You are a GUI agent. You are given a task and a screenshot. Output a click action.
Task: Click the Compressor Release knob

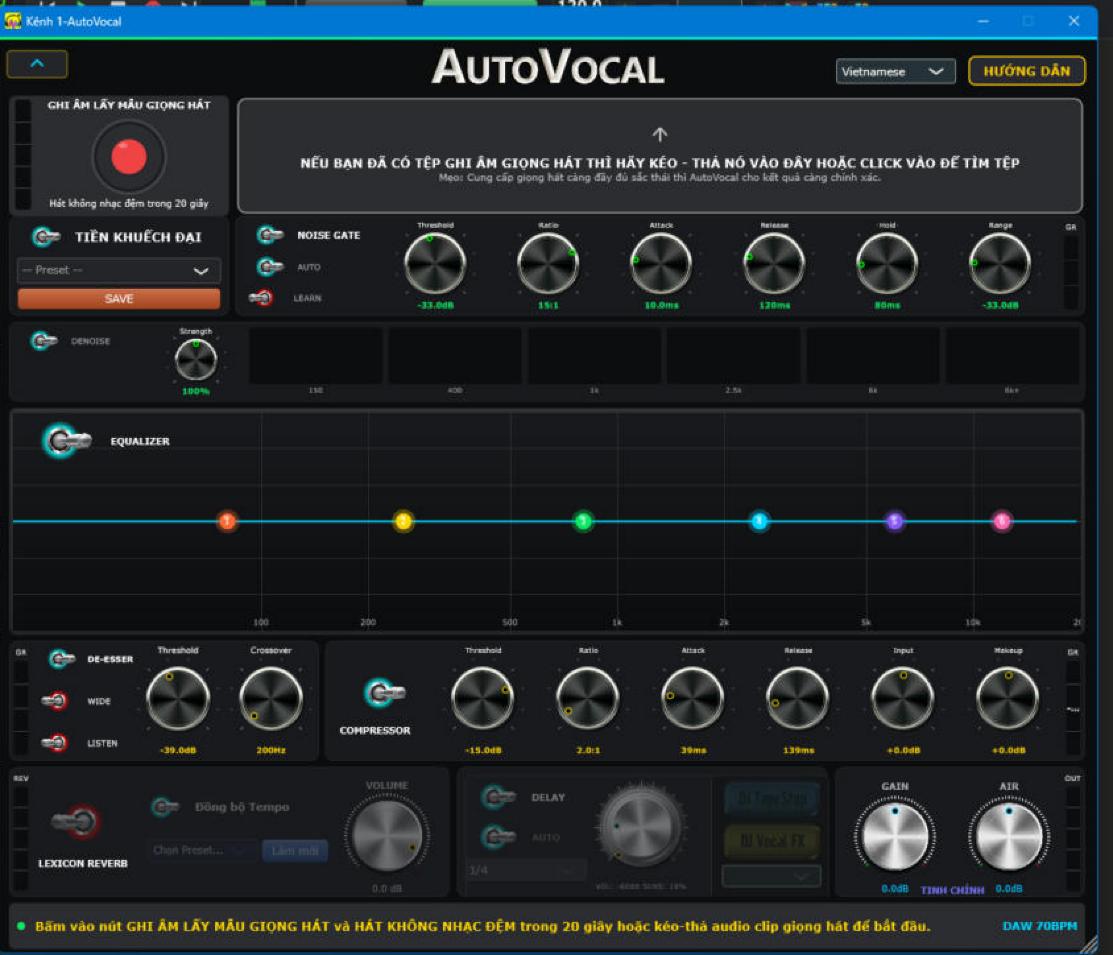coord(798,699)
